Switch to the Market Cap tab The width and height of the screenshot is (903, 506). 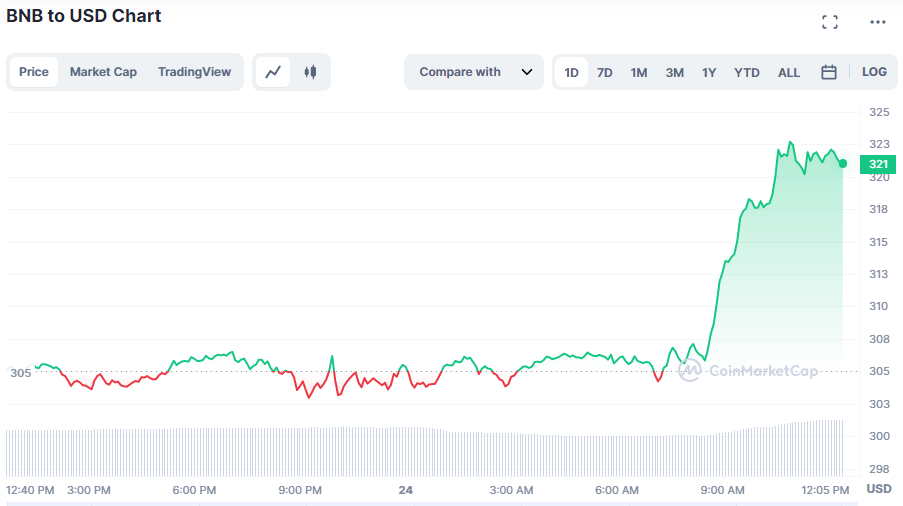click(103, 72)
